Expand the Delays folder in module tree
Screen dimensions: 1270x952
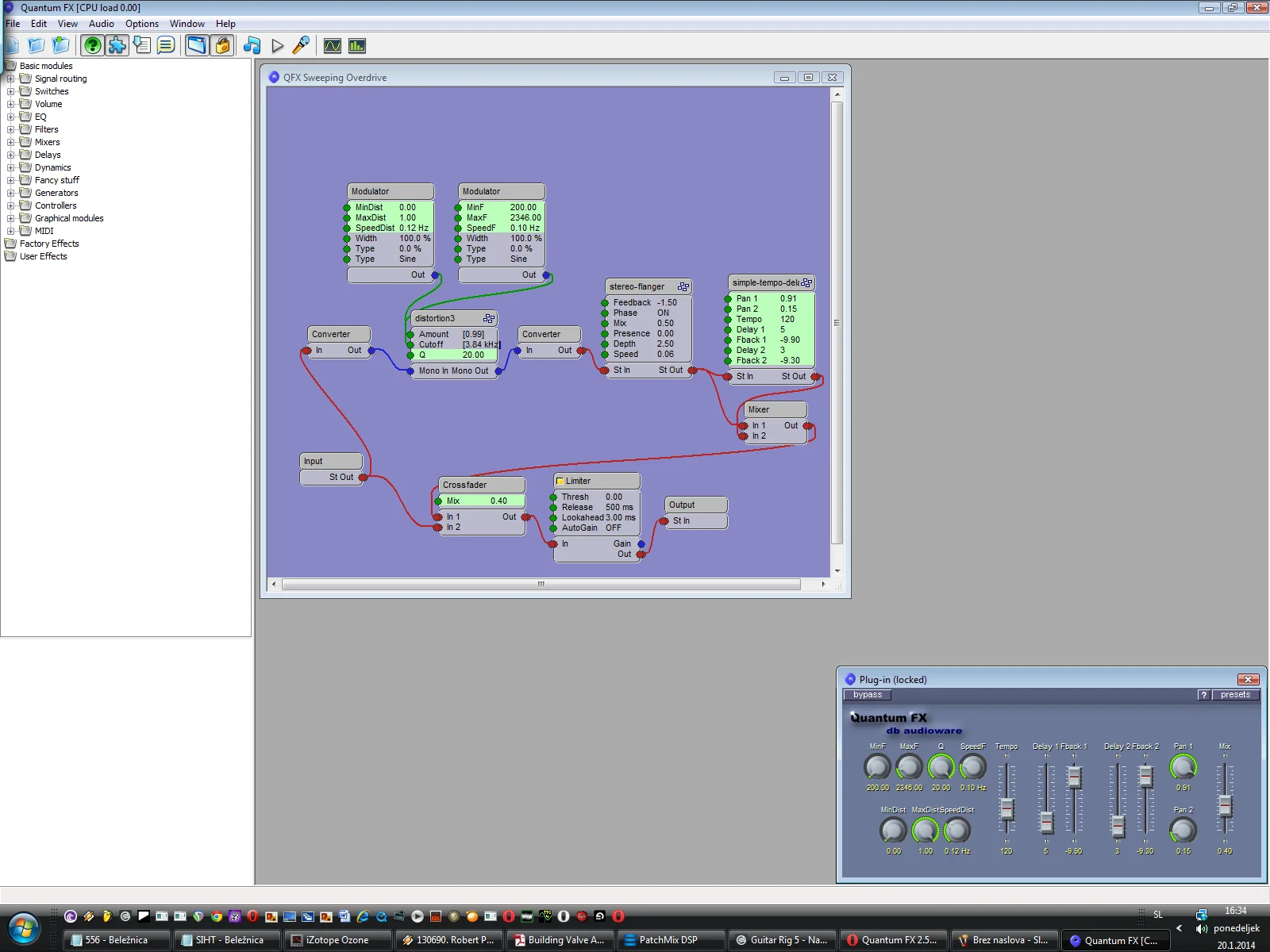tap(11, 155)
